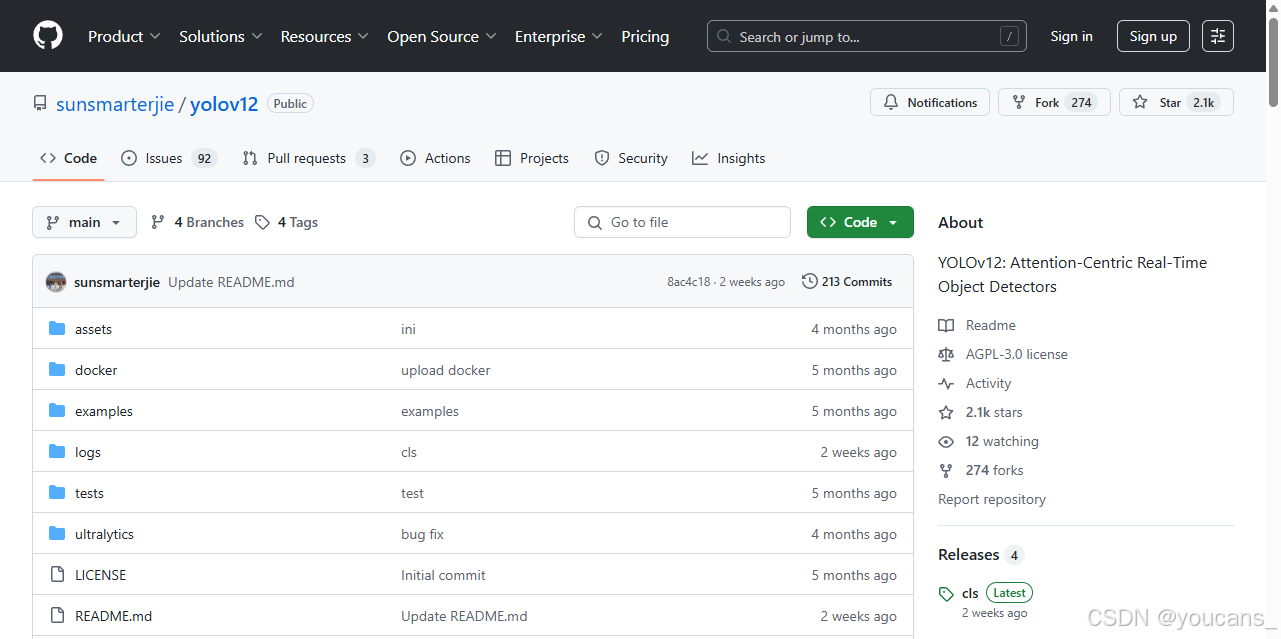Click the LICENSE file icon

pyautogui.click(x=57, y=575)
